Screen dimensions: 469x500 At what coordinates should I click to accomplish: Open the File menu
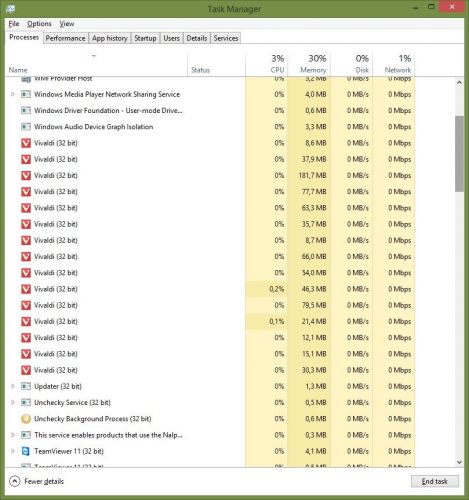(x=14, y=24)
